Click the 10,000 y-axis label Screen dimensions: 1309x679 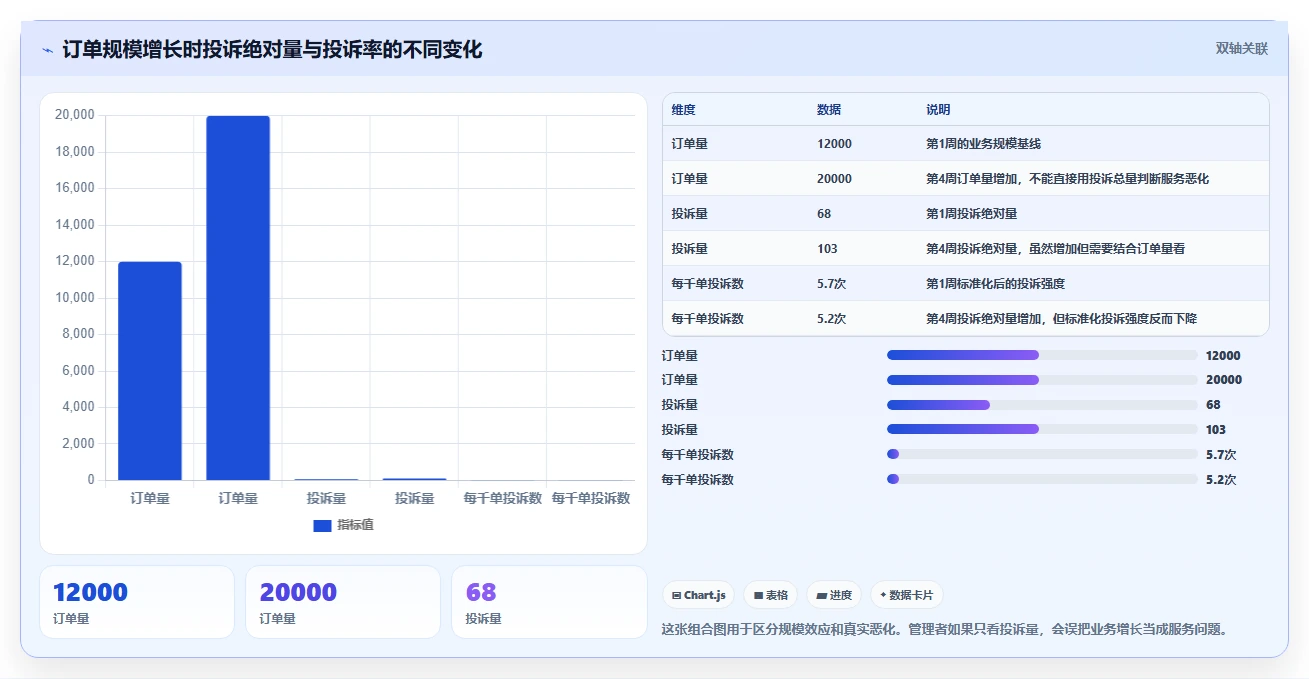[x=75, y=298]
